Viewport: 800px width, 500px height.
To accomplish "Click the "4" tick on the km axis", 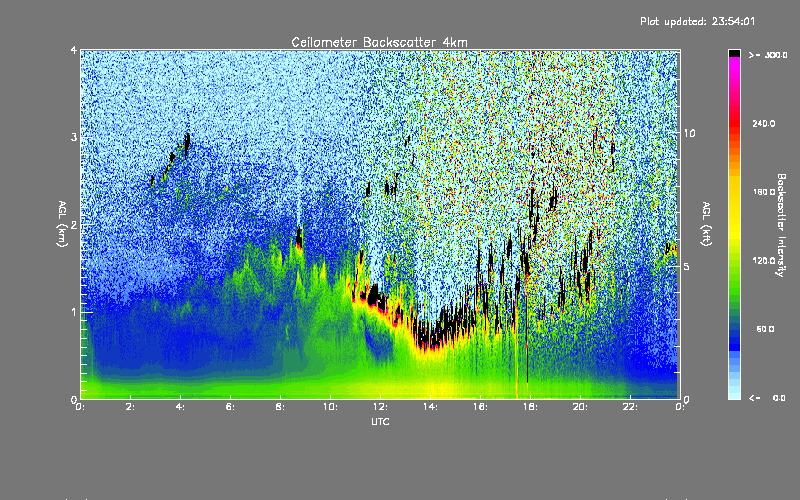I will [x=74, y=51].
